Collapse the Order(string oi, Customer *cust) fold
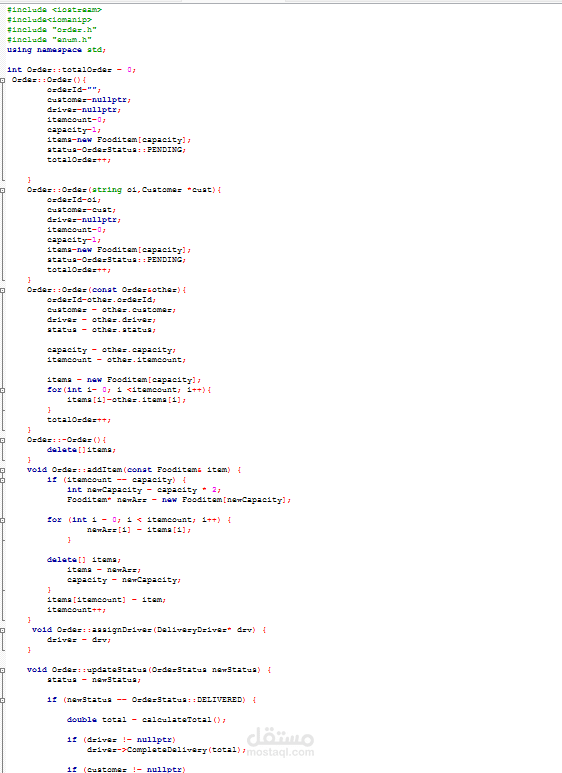The width and height of the screenshot is (562, 773). (2, 190)
